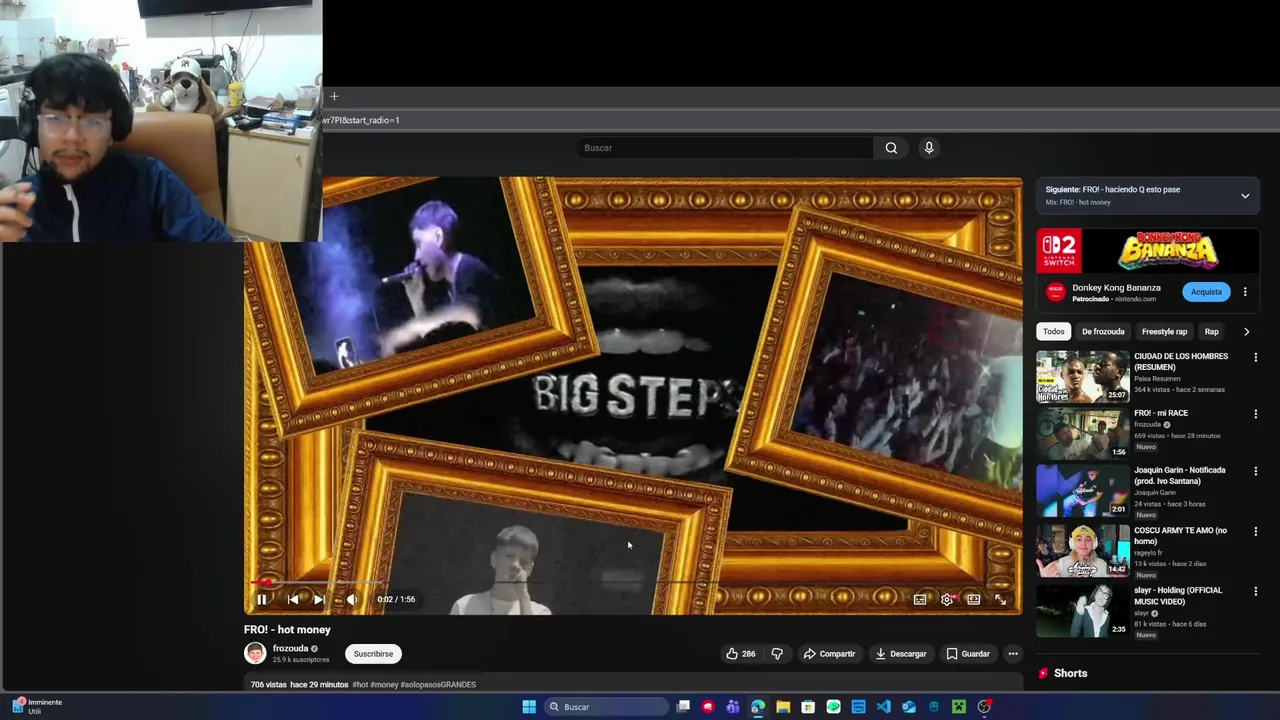Click the #hot hashtag

click(361, 685)
